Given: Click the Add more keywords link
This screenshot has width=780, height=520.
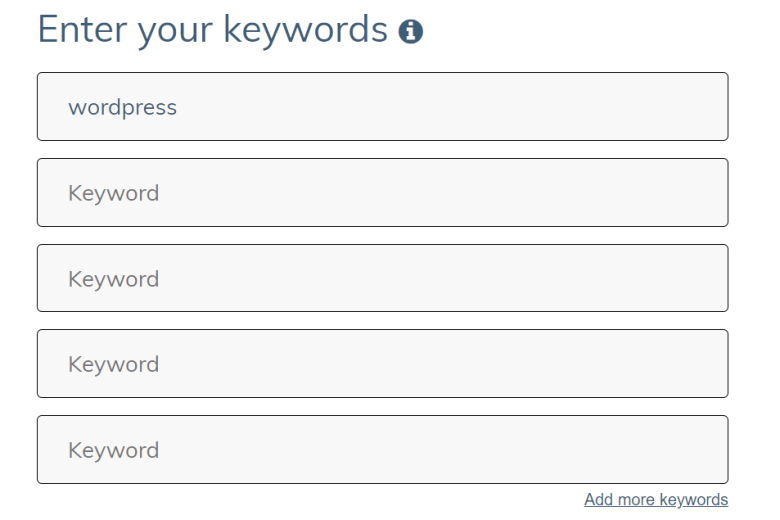Looking at the screenshot, I should coord(656,499).
